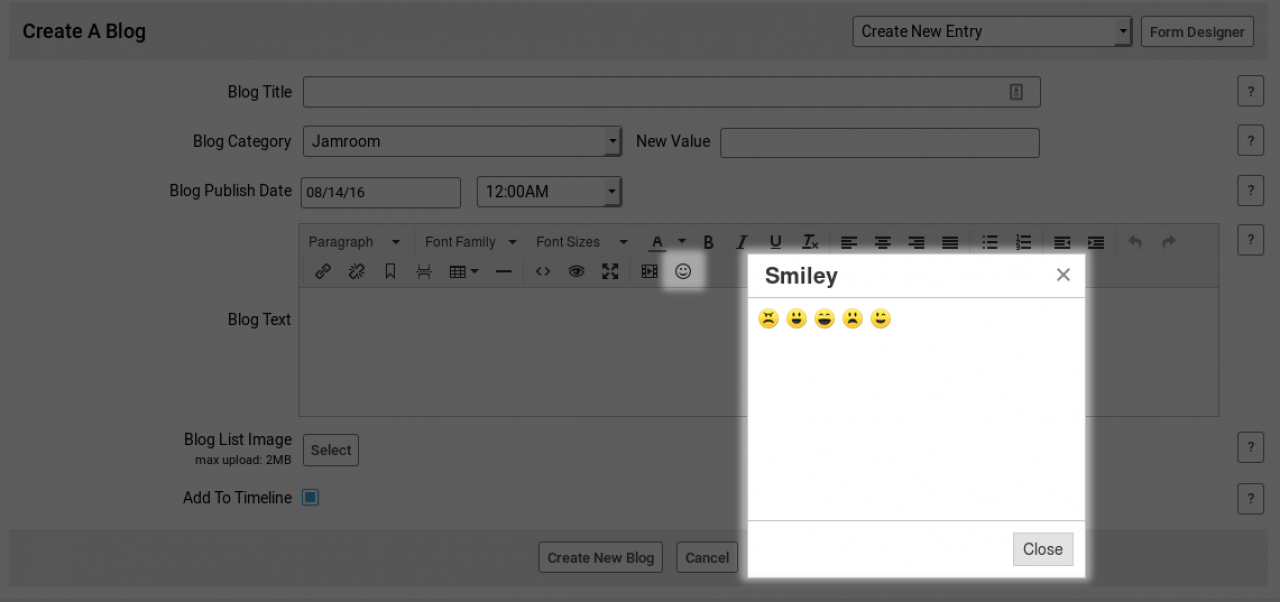1280x602 pixels.
Task: Open the source code view icon
Action: coord(543,271)
